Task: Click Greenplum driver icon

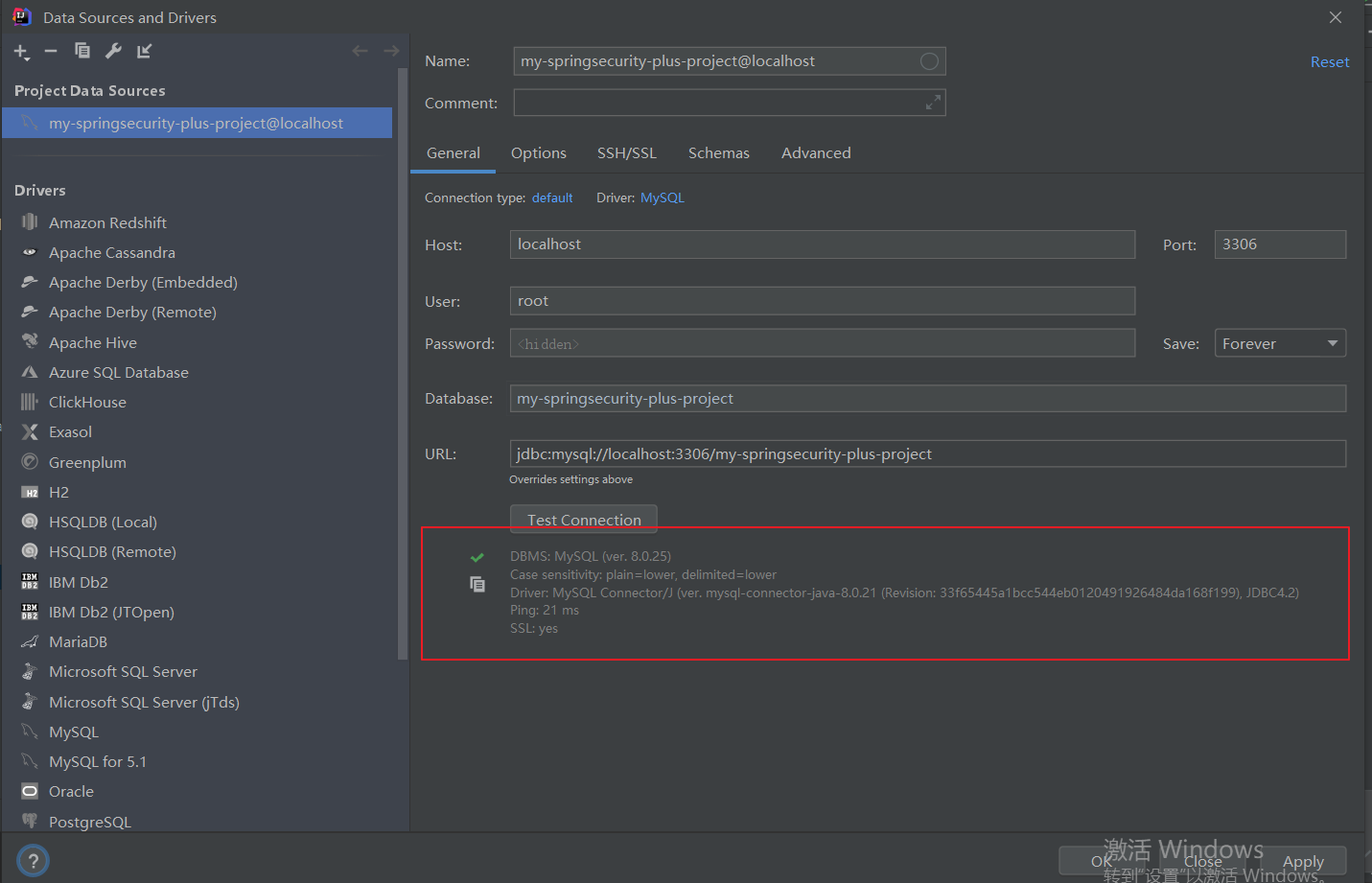Action: pyautogui.click(x=30, y=462)
